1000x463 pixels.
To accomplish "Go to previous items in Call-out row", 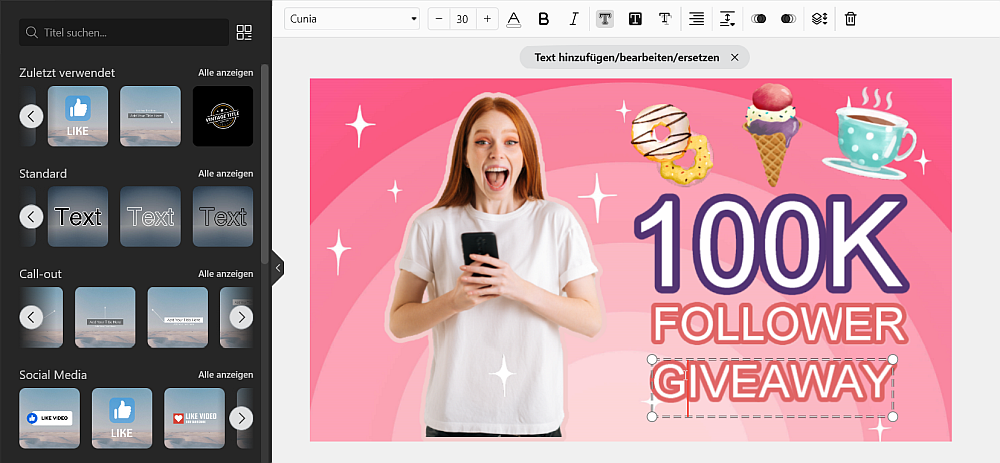I will [x=31, y=317].
